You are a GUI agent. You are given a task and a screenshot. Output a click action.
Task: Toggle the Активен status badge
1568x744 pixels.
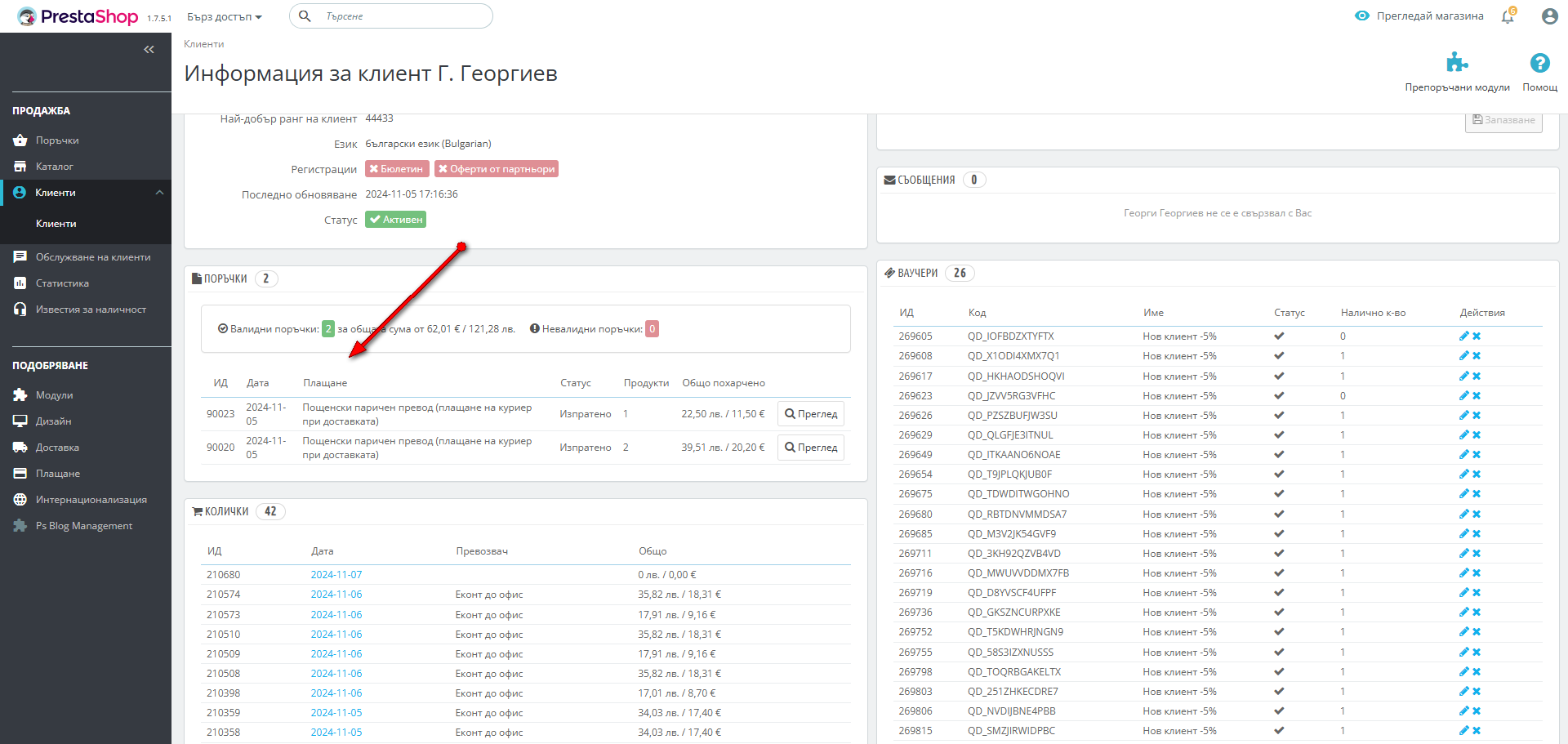pos(396,220)
